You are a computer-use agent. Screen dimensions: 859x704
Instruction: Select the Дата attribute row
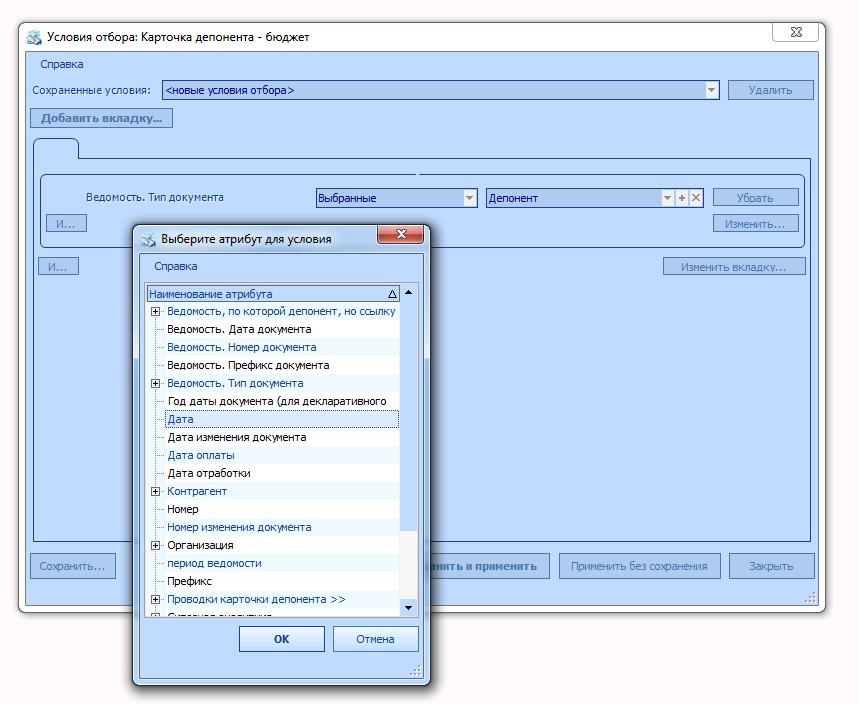[x=282, y=419]
